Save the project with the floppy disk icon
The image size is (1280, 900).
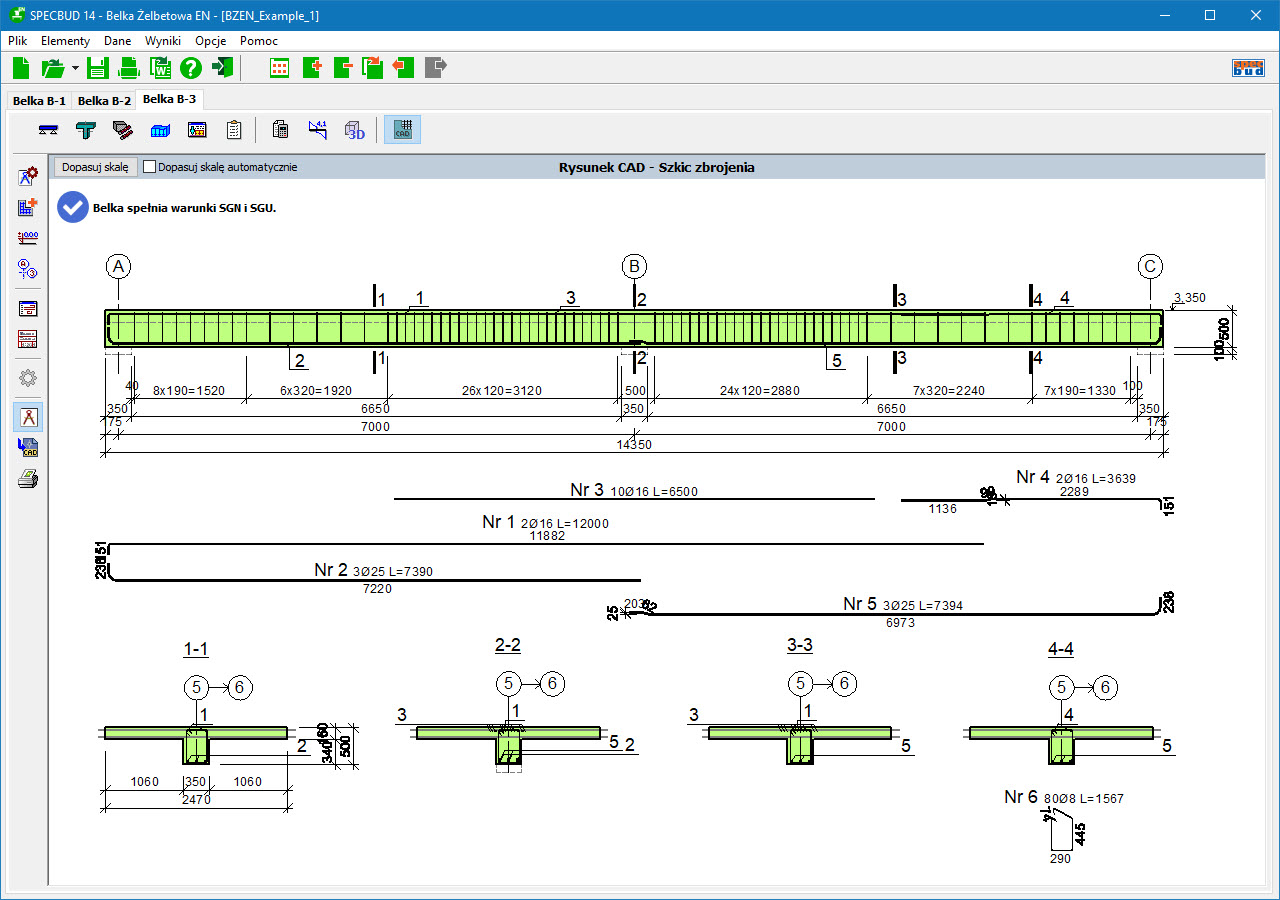click(97, 68)
